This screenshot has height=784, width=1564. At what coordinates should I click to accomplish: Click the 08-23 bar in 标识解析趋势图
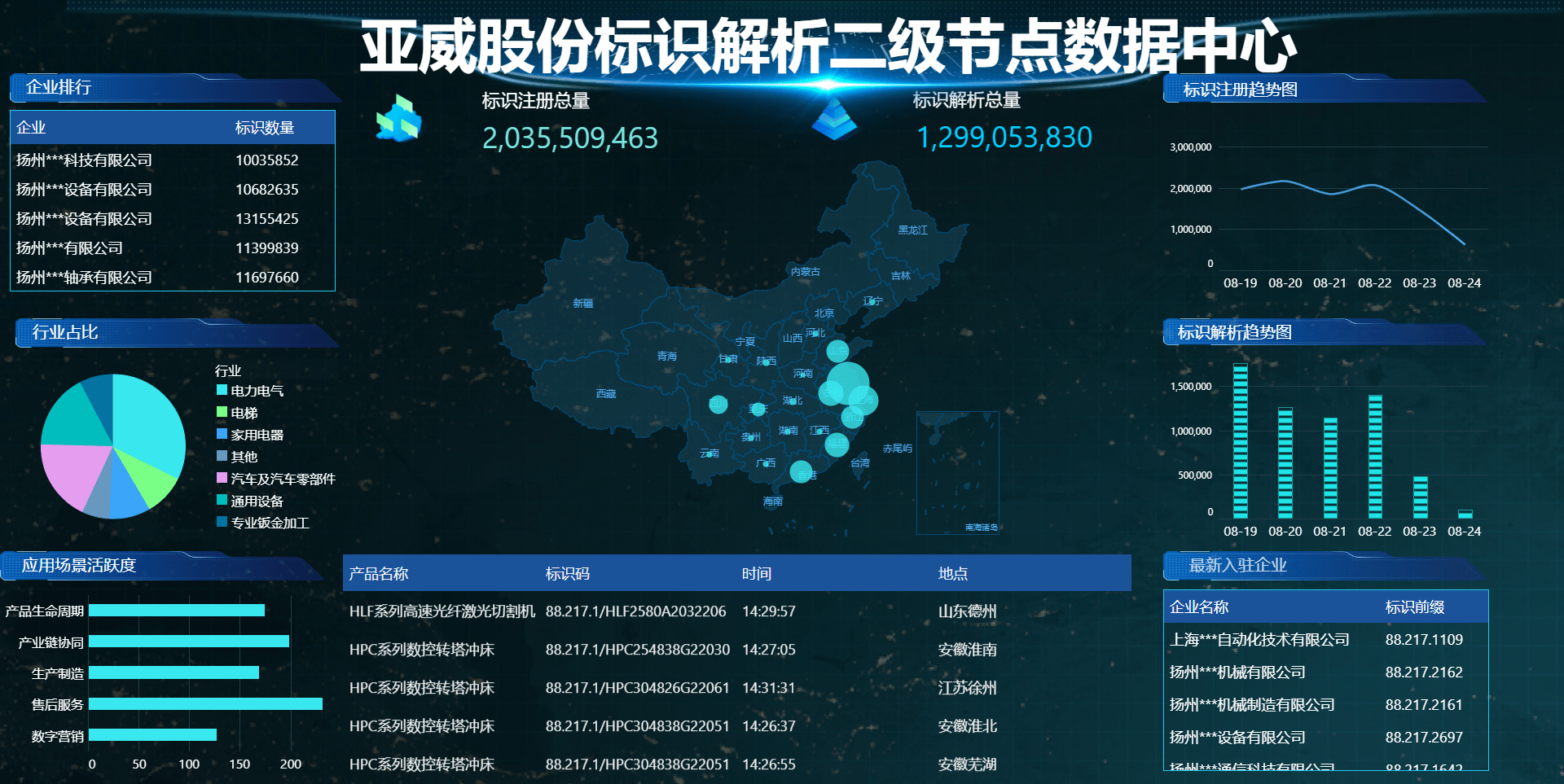[x=1420, y=497]
